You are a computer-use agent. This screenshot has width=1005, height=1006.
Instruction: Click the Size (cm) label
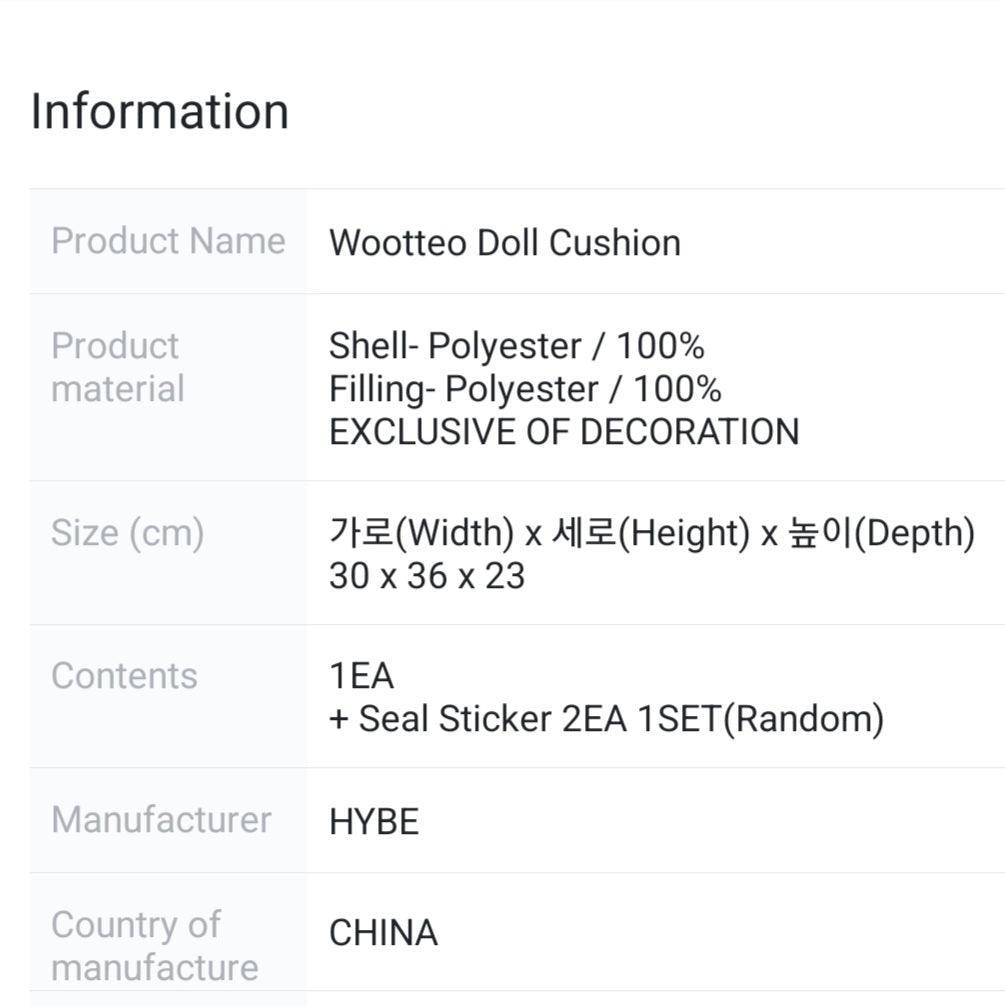(127, 533)
